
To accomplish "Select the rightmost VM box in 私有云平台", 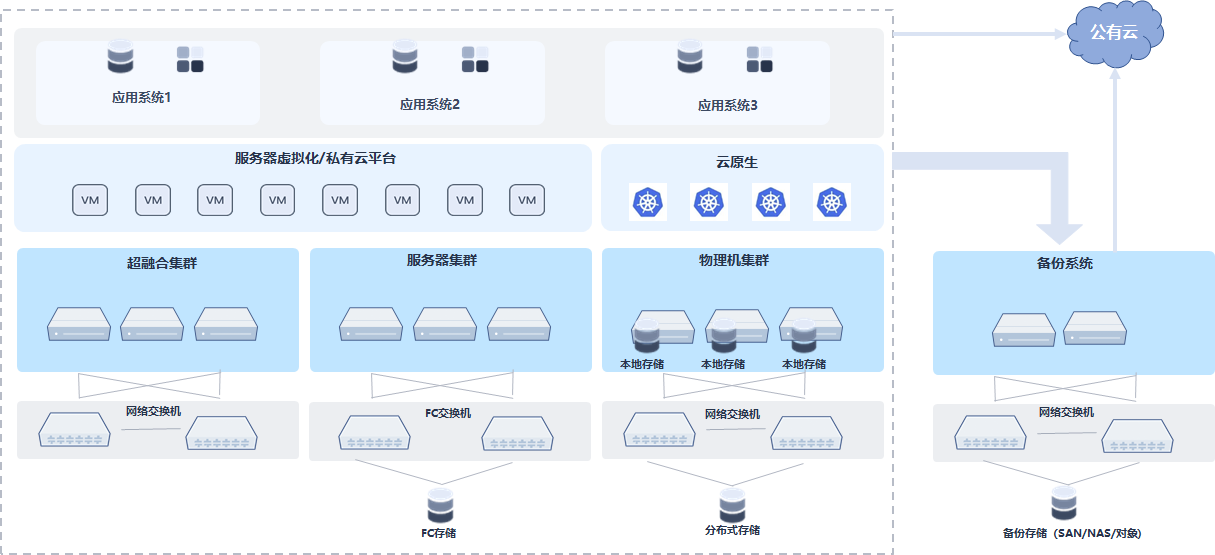I will [x=527, y=200].
